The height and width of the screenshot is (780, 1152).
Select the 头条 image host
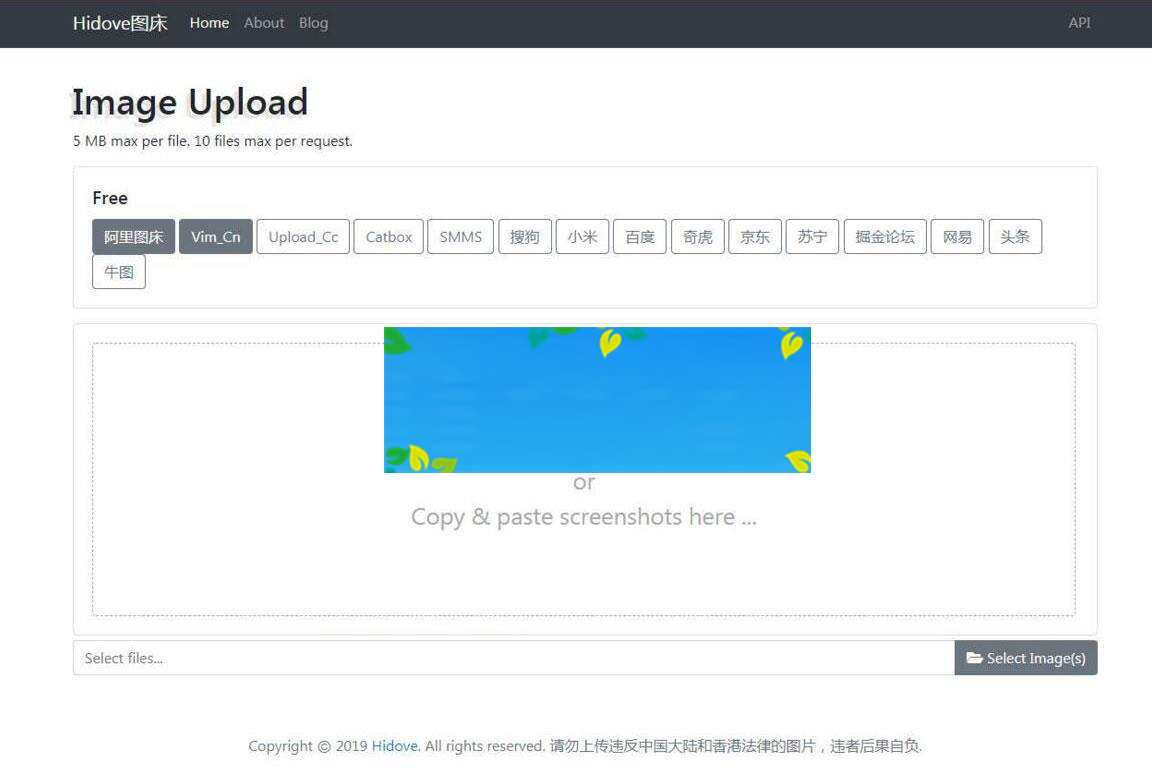[1015, 237]
